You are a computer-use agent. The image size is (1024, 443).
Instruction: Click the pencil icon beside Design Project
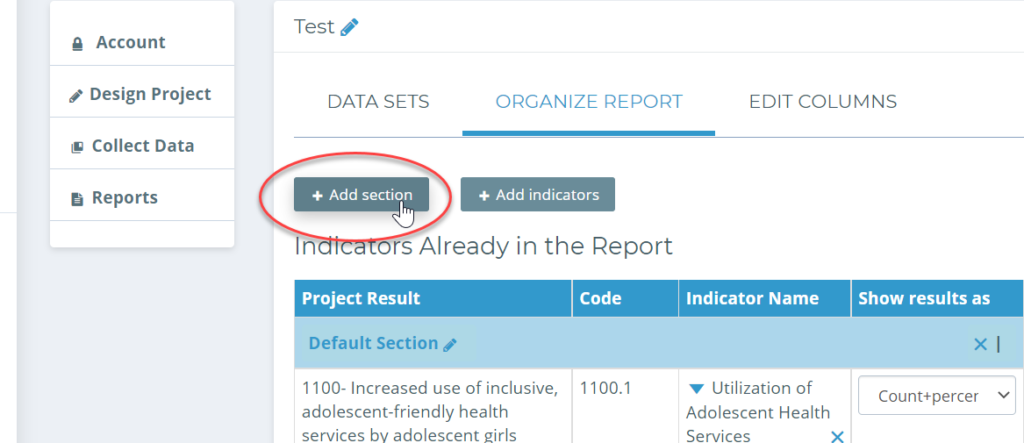click(76, 96)
